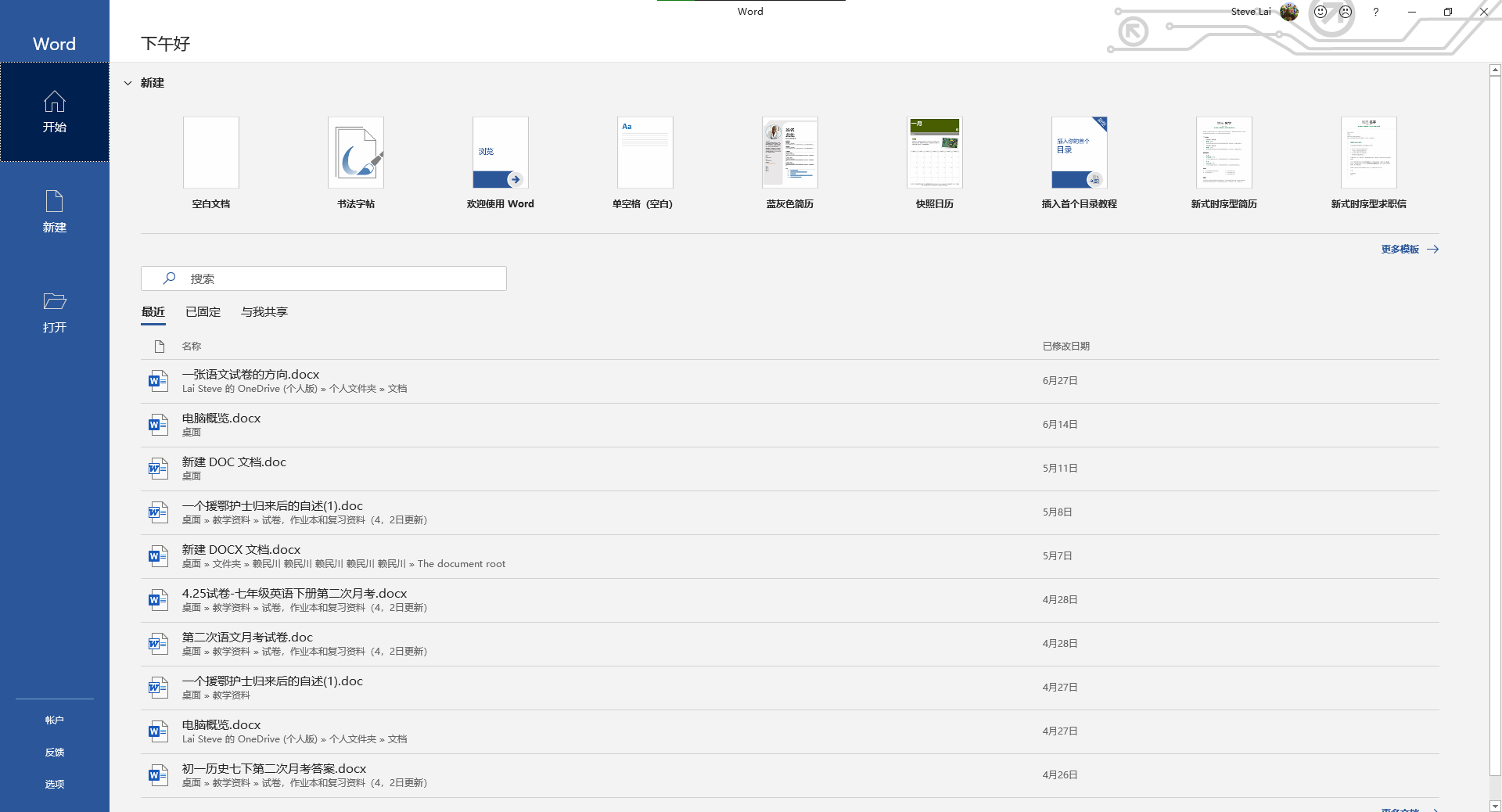Click the file icon for 电脑概览.docx dated 4月27日
Viewport: 1502px width, 812px height.
click(158, 731)
